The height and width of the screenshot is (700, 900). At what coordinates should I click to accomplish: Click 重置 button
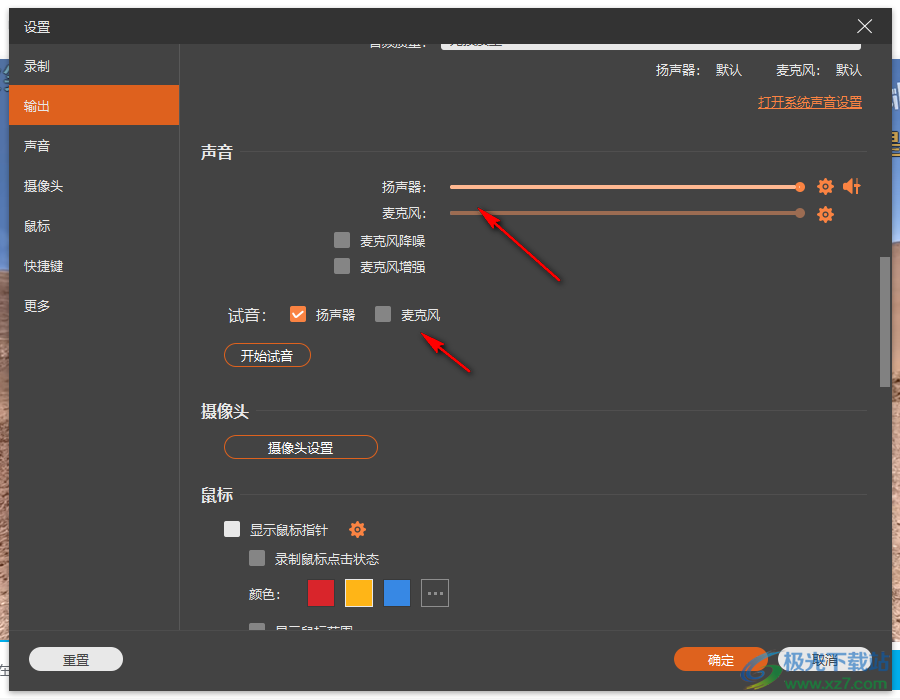click(x=76, y=659)
